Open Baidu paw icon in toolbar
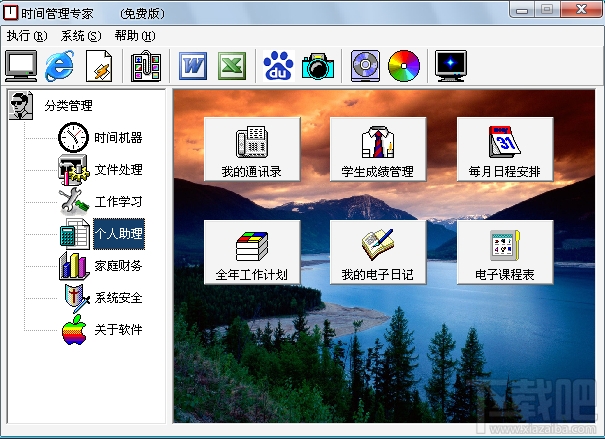The width and height of the screenshot is (605, 439). point(279,66)
